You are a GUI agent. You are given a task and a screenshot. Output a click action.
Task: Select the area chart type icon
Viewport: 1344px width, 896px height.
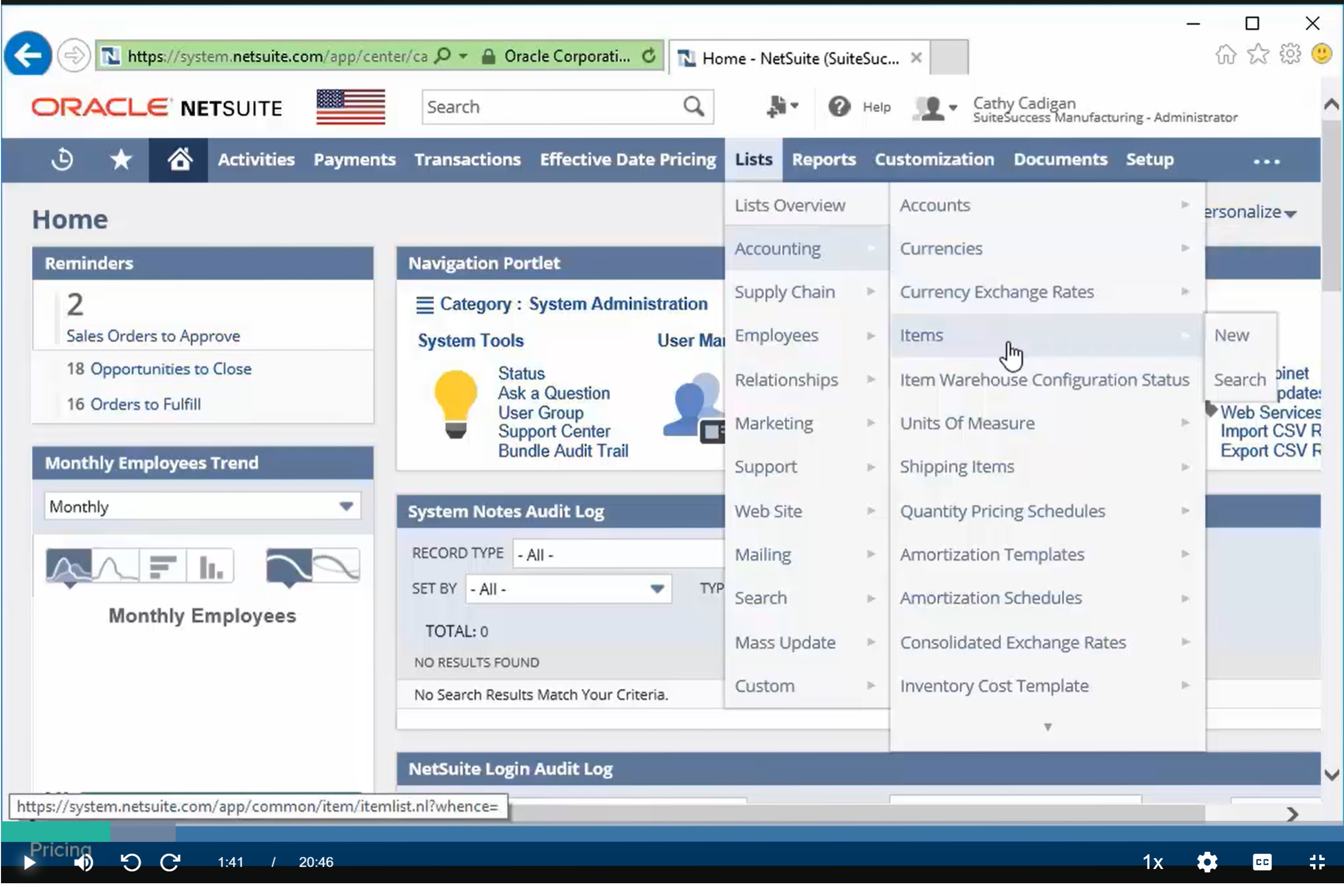69,566
